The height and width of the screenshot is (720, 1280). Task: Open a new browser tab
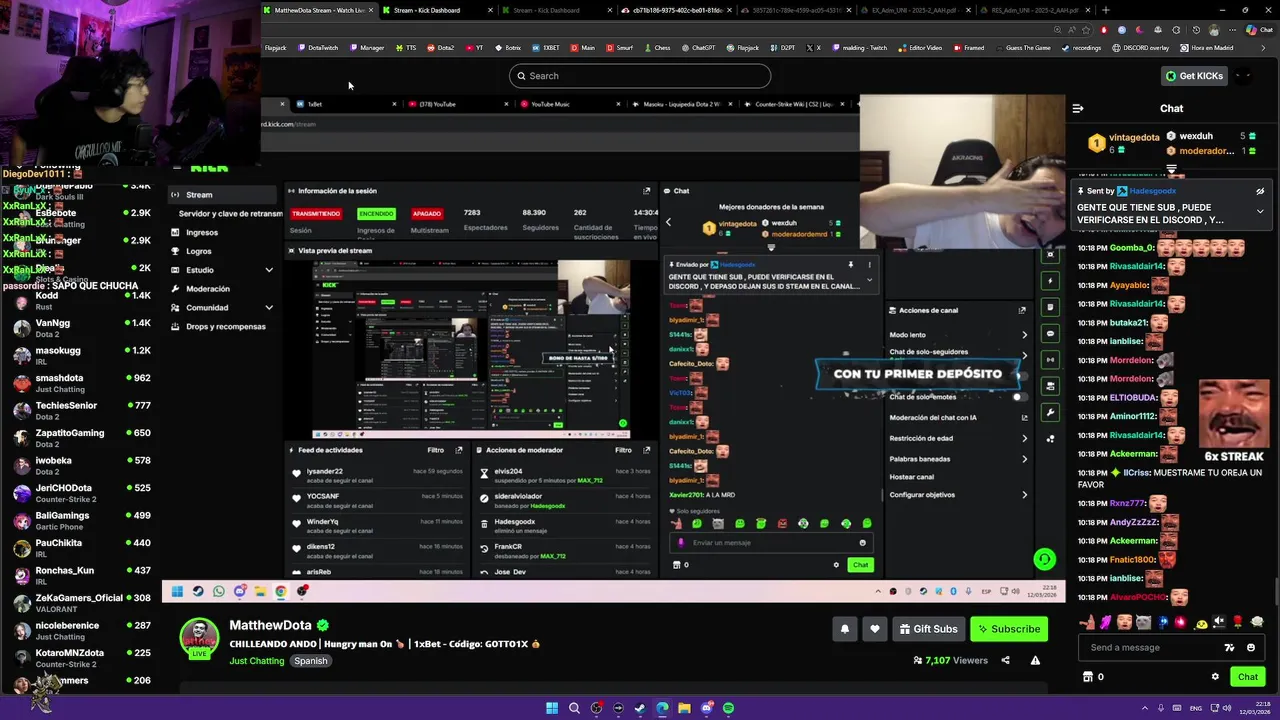(x=1106, y=10)
